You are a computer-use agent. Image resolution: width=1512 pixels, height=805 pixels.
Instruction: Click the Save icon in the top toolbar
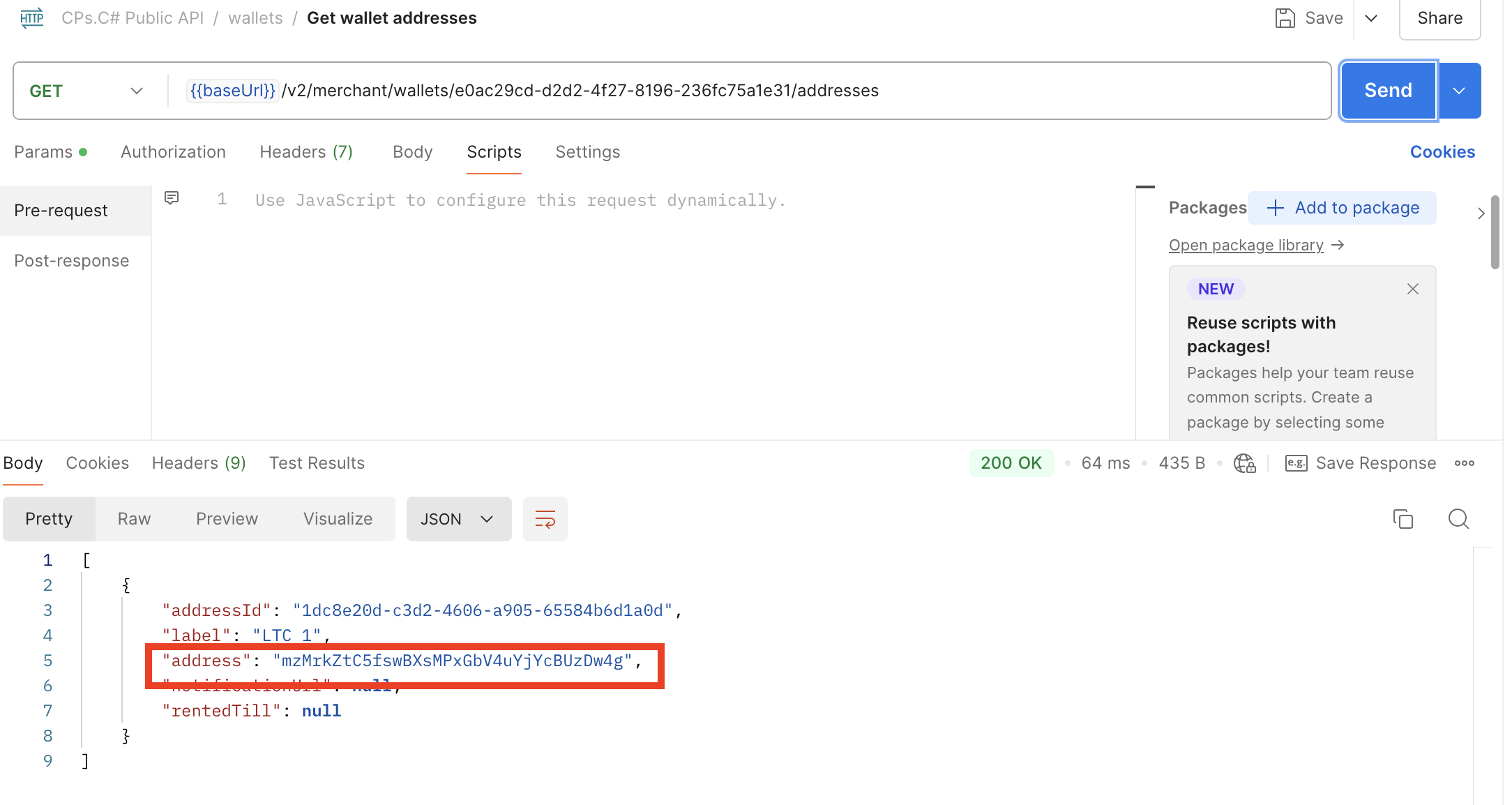(x=1285, y=17)
